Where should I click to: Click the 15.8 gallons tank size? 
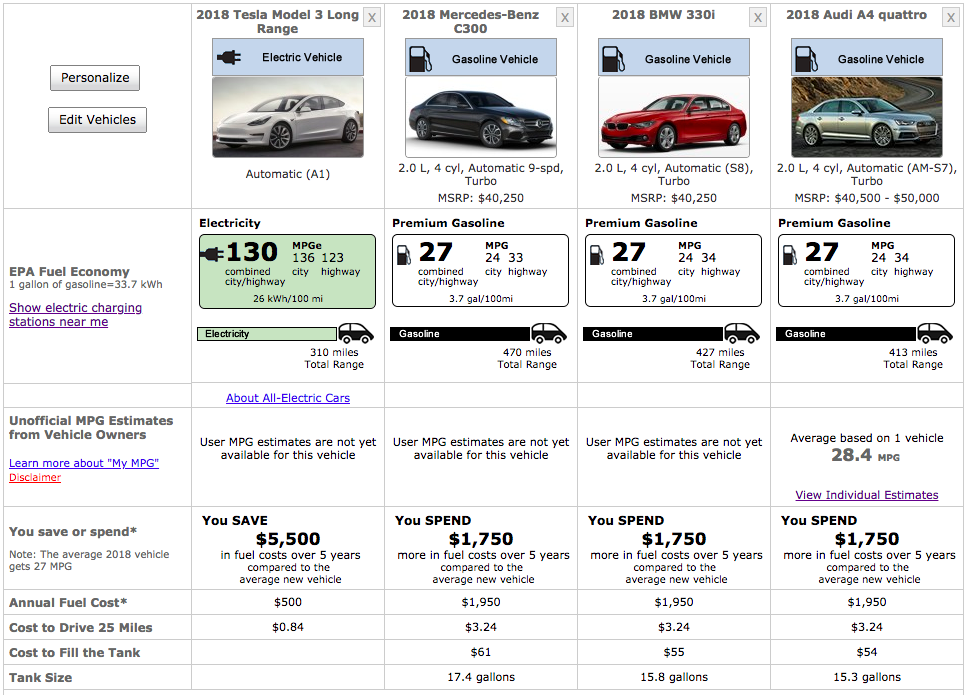point(674,677)
